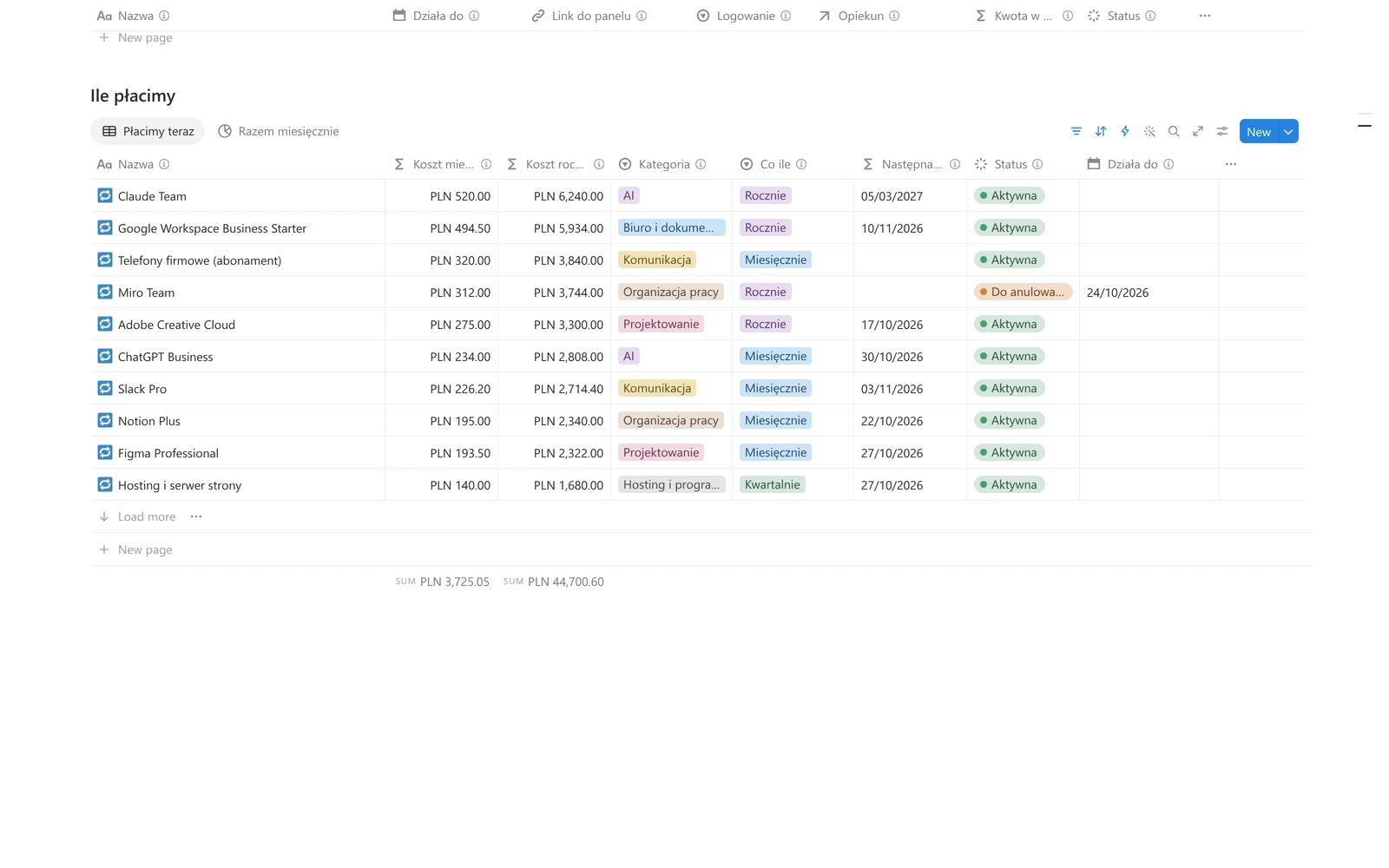Open Google Workspace Business Starter row
The width and height of the screenshot is (1389, 868).
tap(212, 228)
